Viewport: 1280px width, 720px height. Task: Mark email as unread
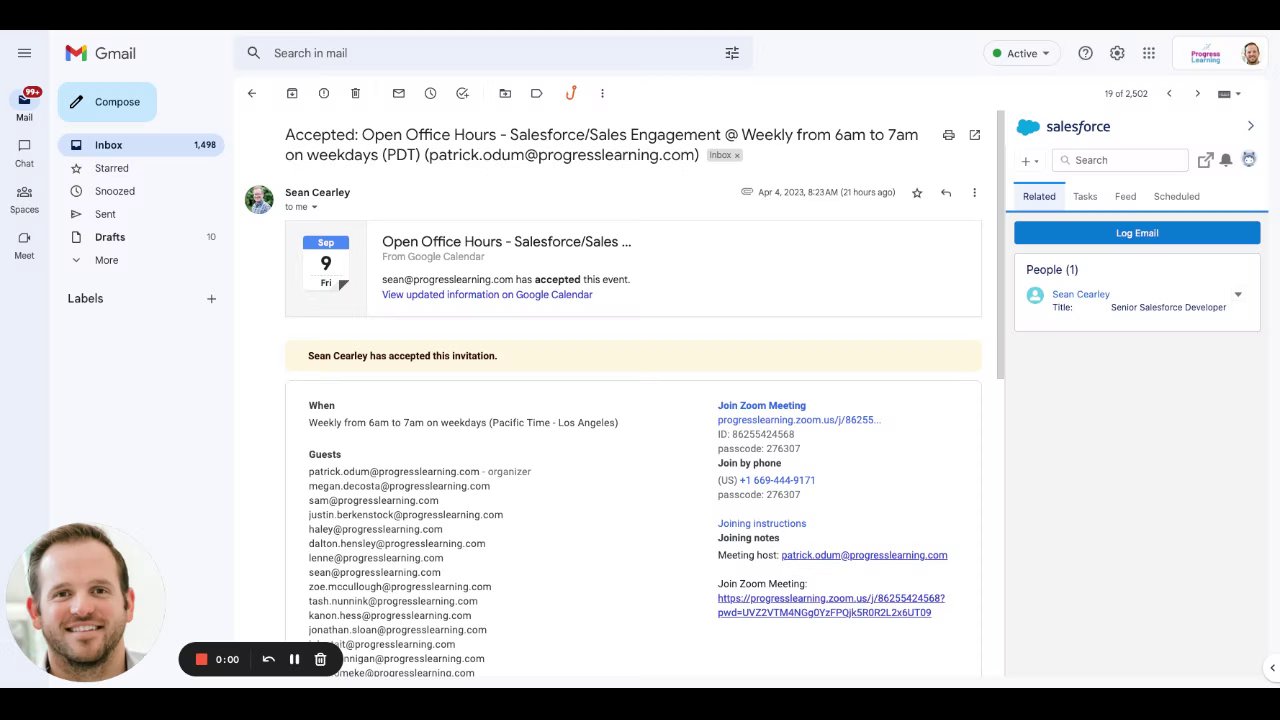(399, 93)
